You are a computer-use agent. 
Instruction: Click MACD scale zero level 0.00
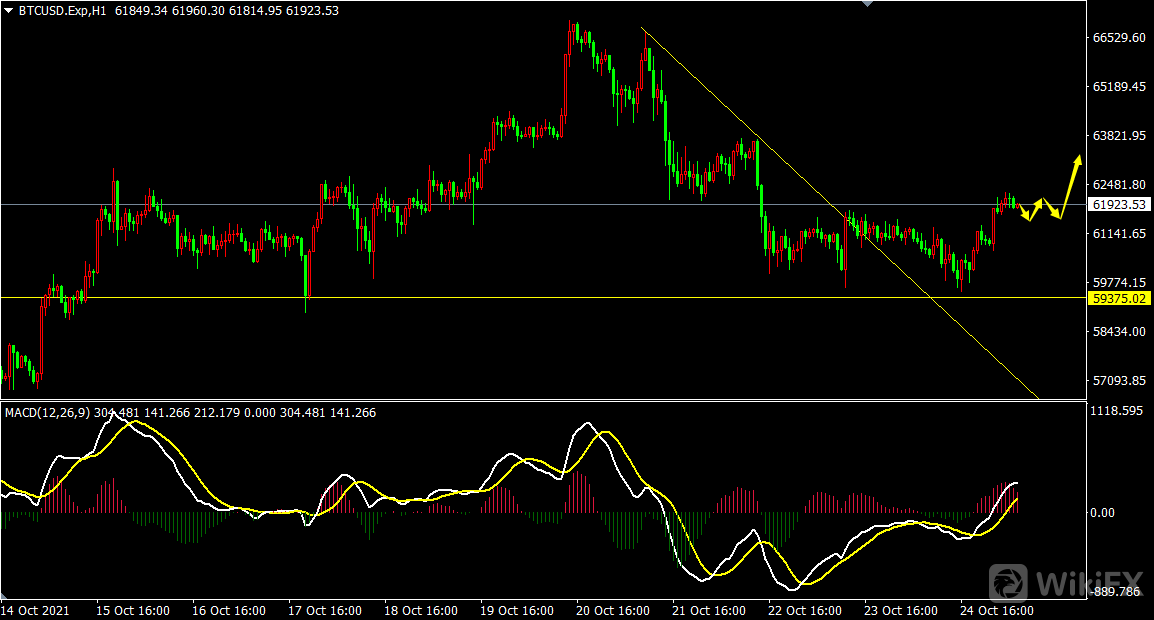[x=1102, y=512]
